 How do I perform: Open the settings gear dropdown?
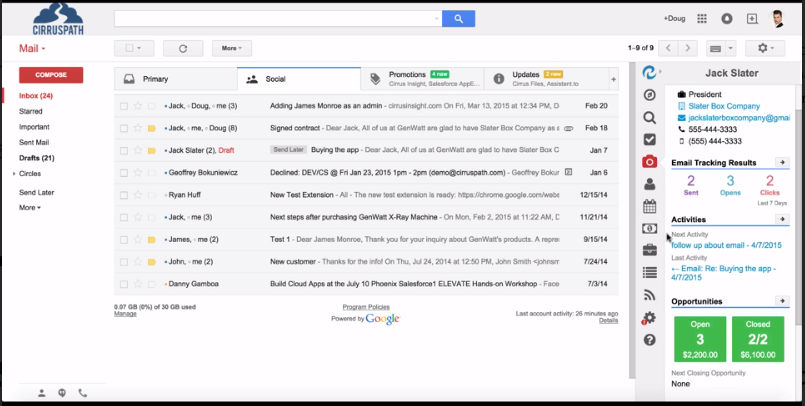point(765,48)
